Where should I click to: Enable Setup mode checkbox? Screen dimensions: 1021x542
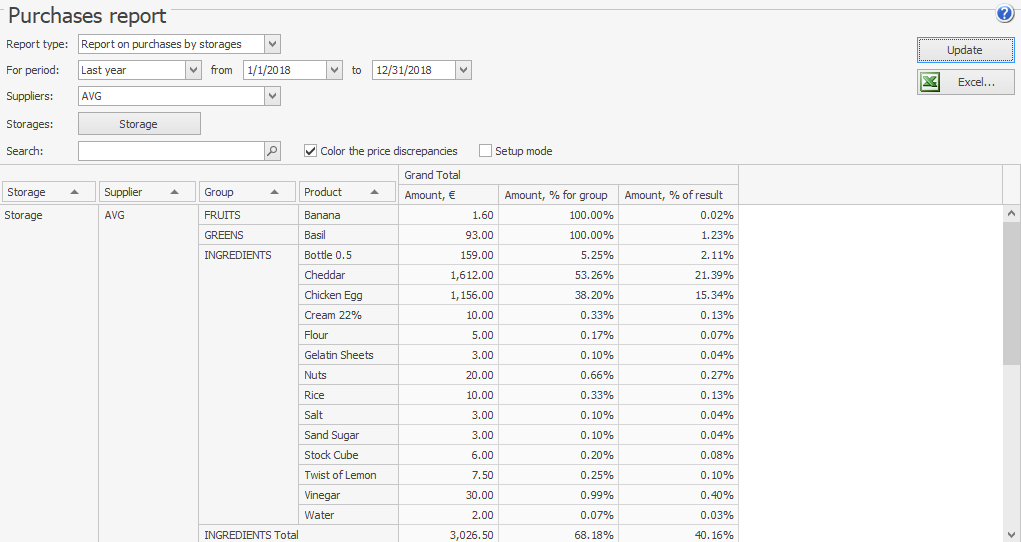[486, 151]
